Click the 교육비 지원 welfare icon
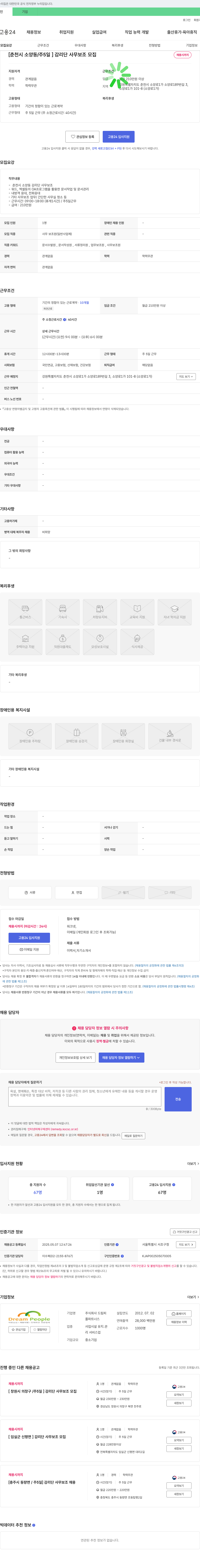Screen dimensions: 200x1568 (137, 612)
